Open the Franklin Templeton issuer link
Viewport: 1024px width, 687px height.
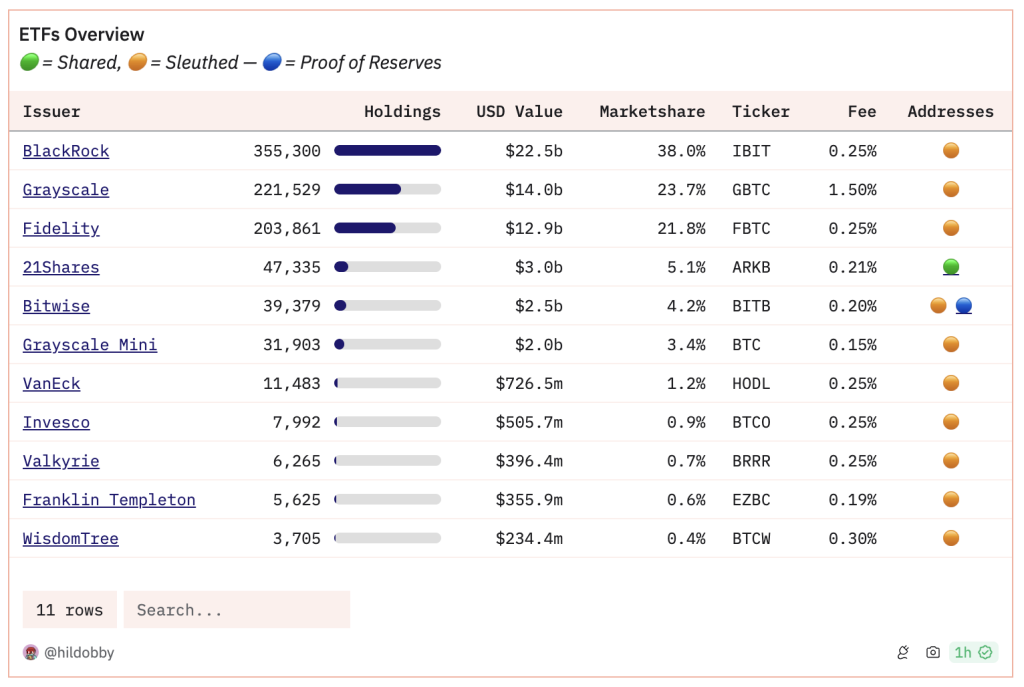(109, 500)
